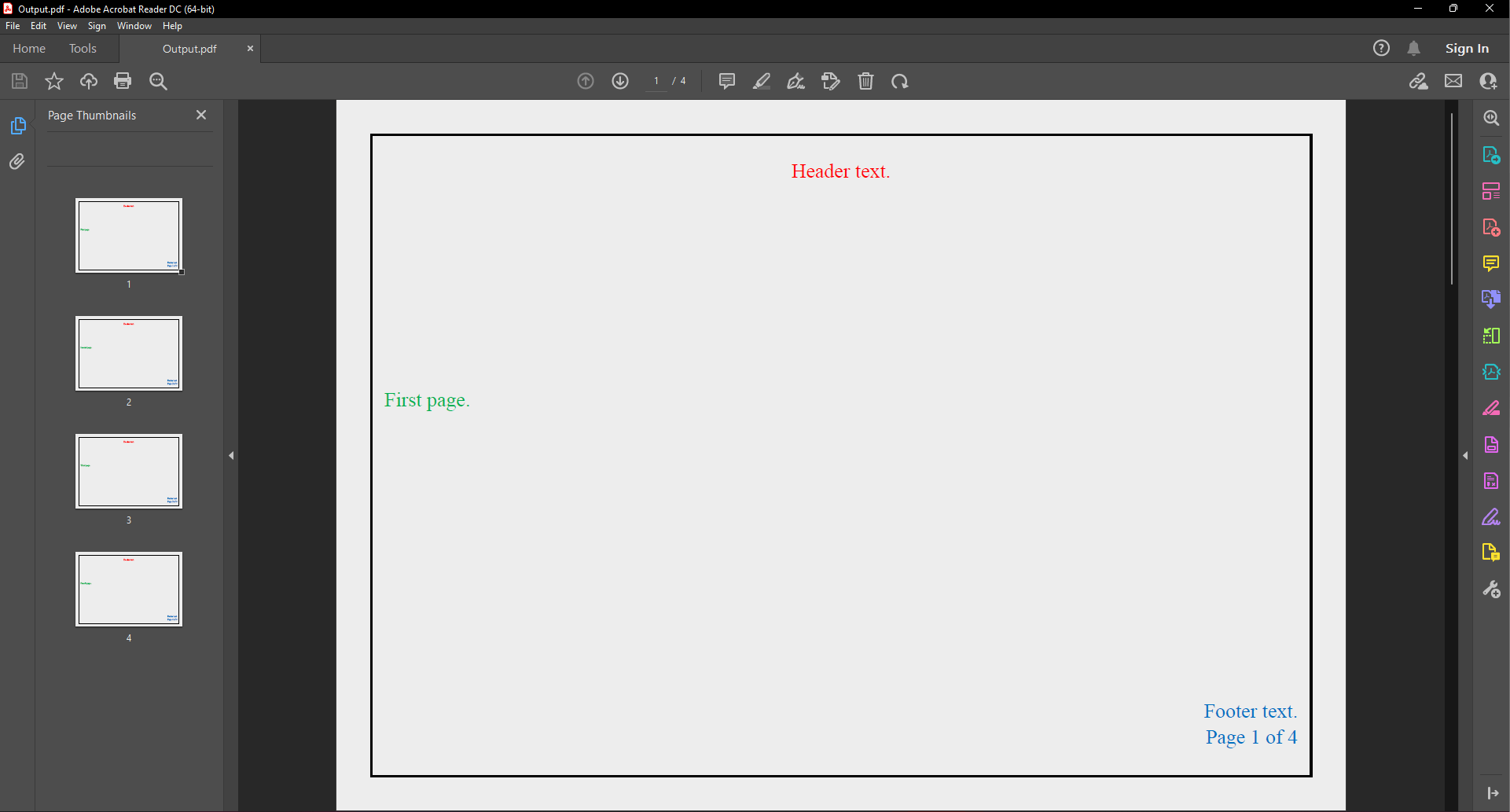The width and height of the screenshot is (1510, 812).
Task: Select page 3 thumbnail
Action: (128, 471)
